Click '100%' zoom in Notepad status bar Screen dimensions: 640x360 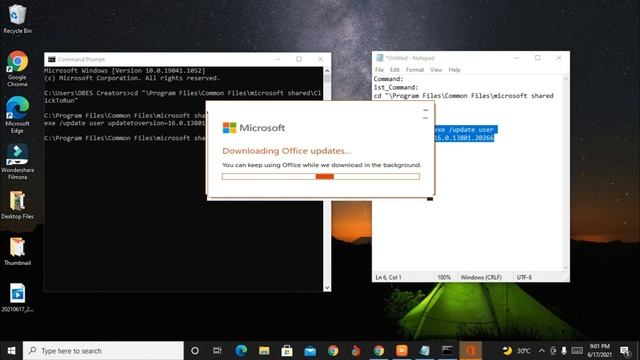point(444,277)
